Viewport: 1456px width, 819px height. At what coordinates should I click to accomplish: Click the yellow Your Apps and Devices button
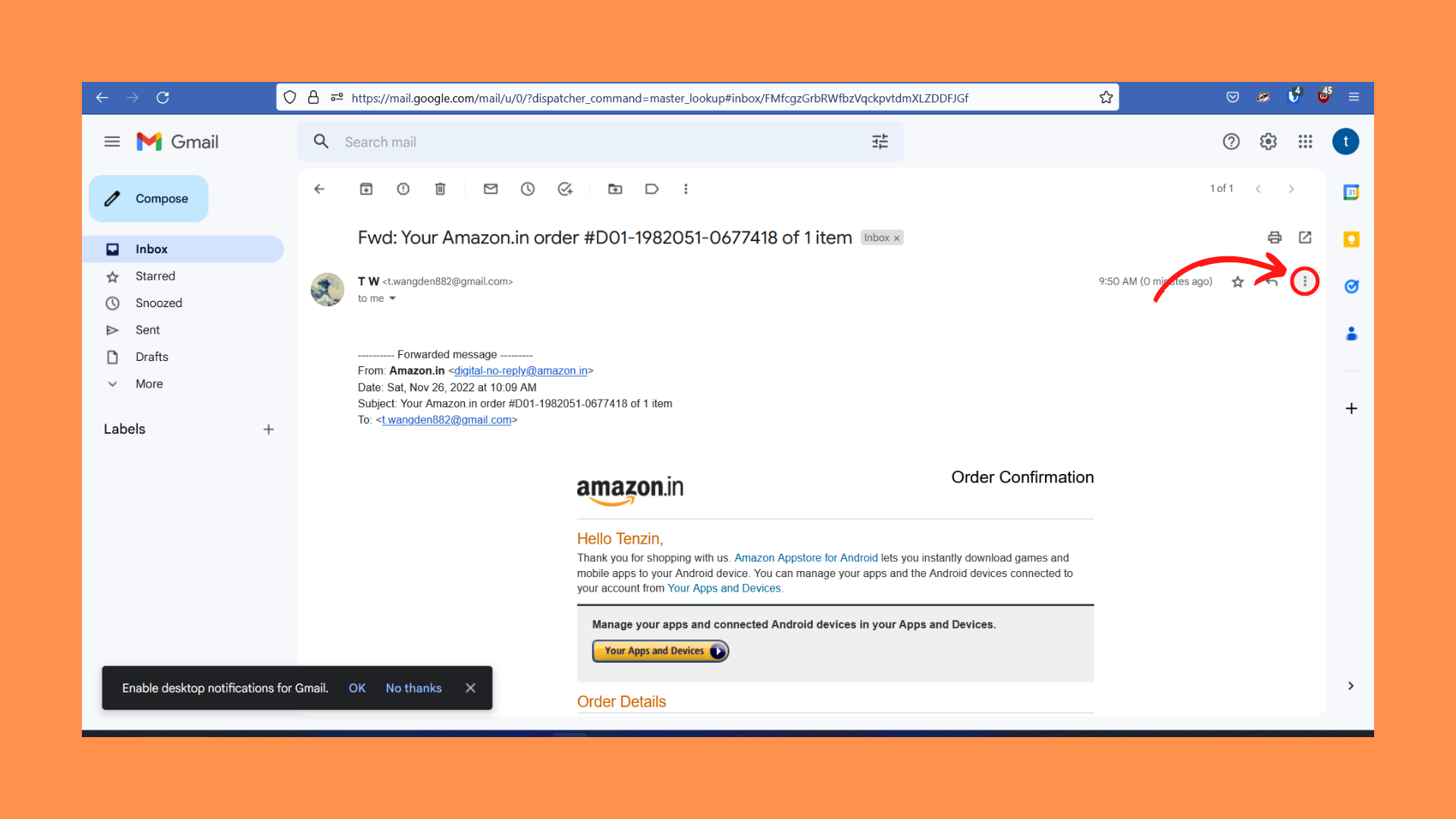[661, 651]
